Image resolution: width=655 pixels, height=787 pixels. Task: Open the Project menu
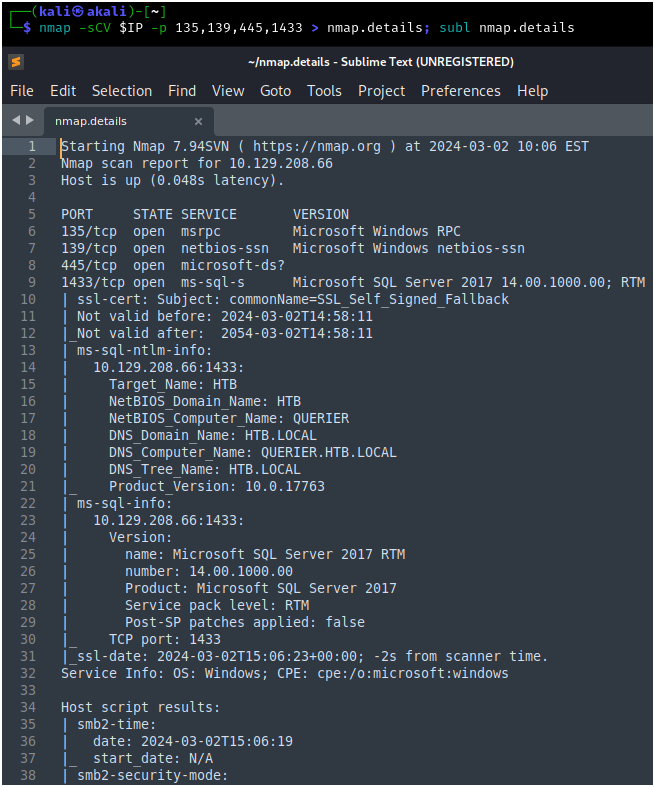tap(381, 91)
